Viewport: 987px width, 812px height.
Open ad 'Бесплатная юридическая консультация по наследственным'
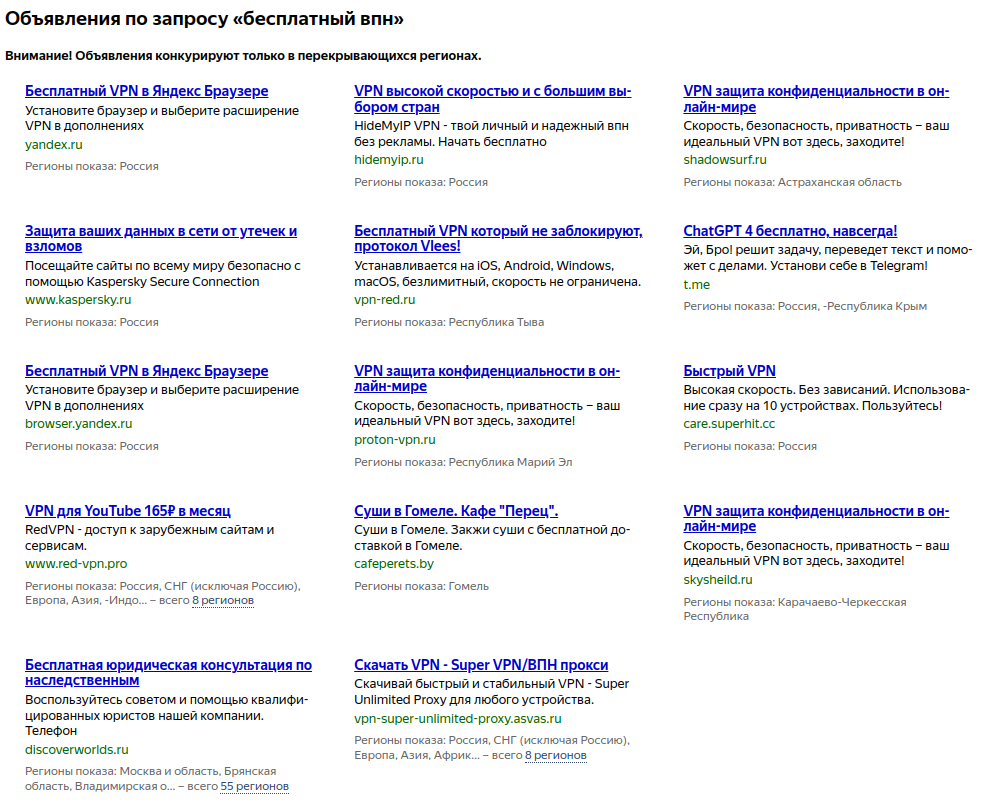coord(168,672)
